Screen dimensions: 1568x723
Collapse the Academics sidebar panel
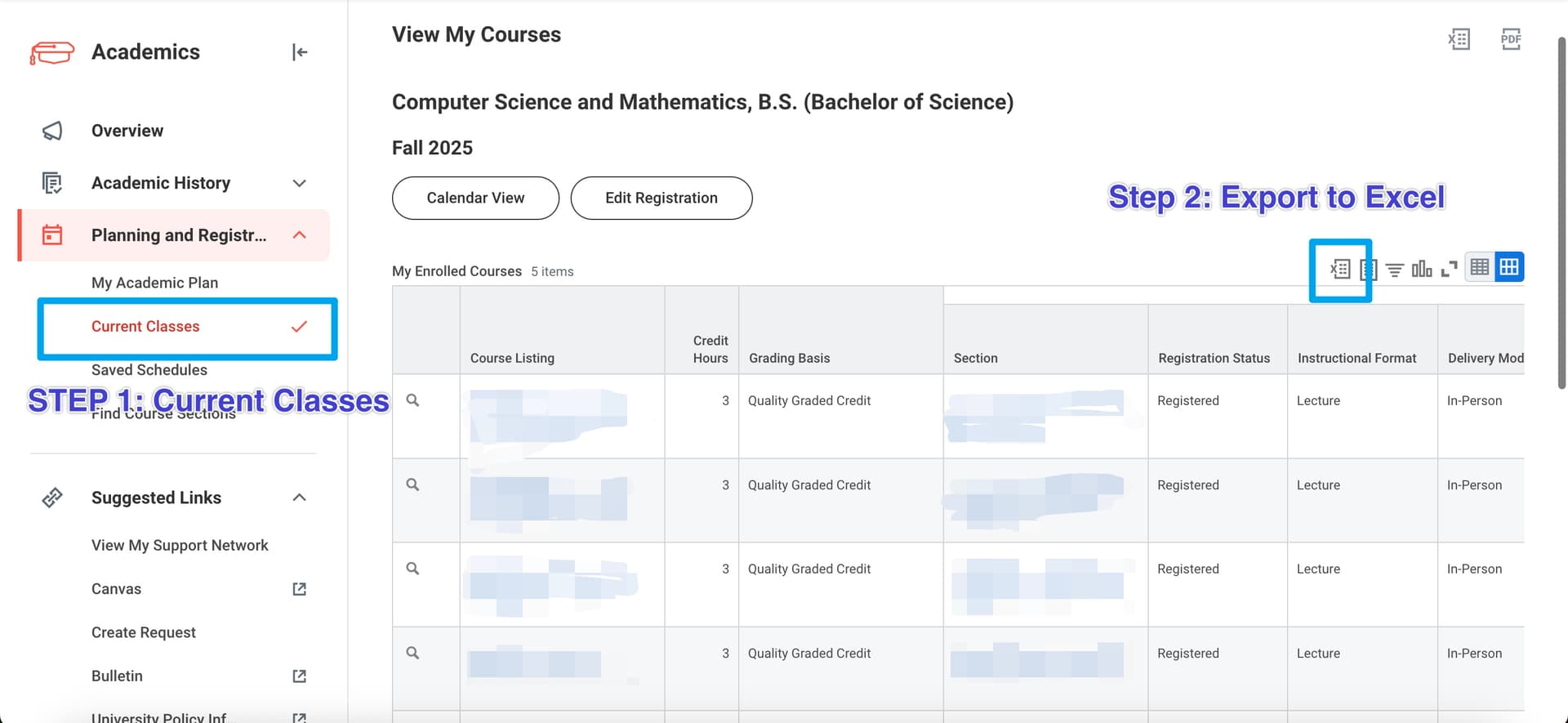[300, 52]
